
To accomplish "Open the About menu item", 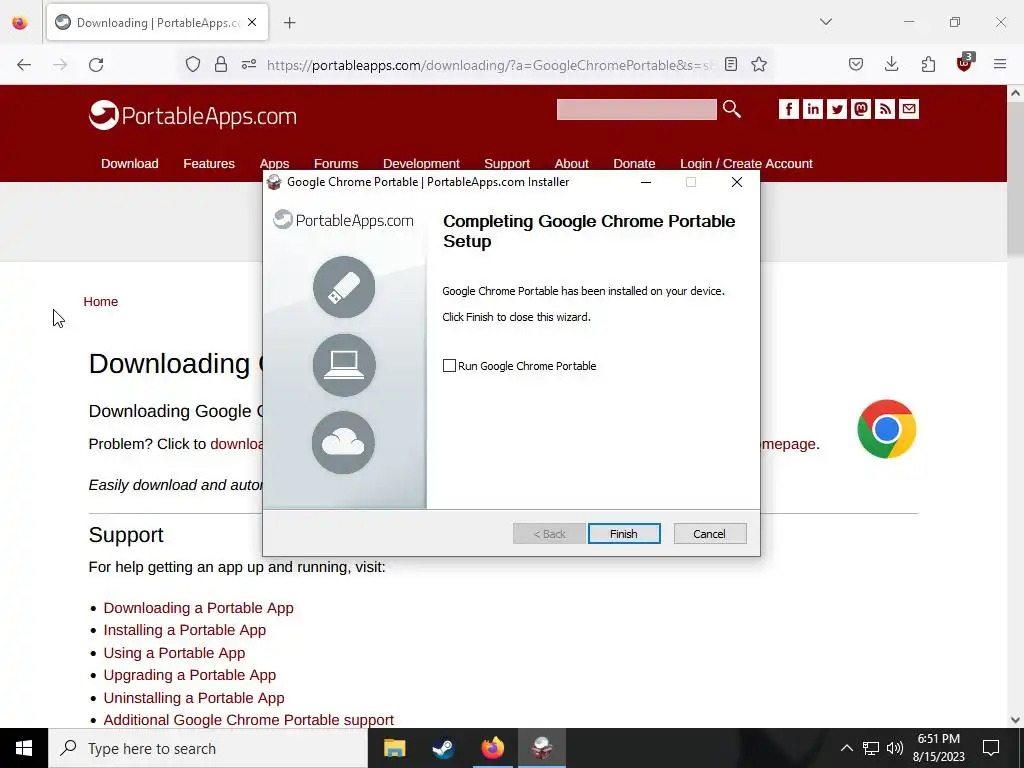I will (571, 163).
